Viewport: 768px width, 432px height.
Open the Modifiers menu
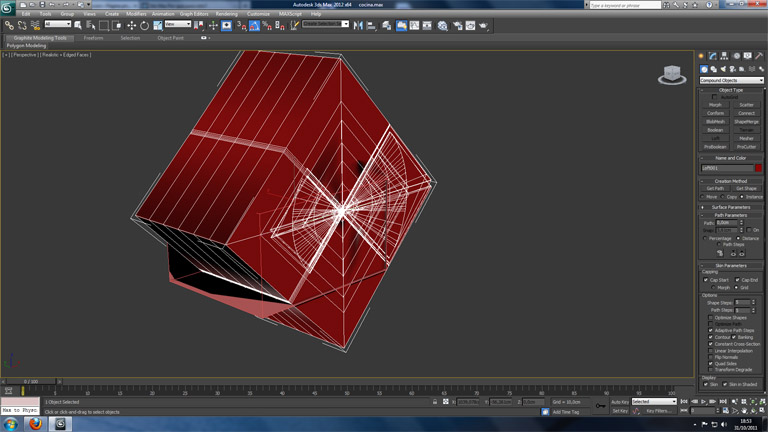click(x=136, y=14)
